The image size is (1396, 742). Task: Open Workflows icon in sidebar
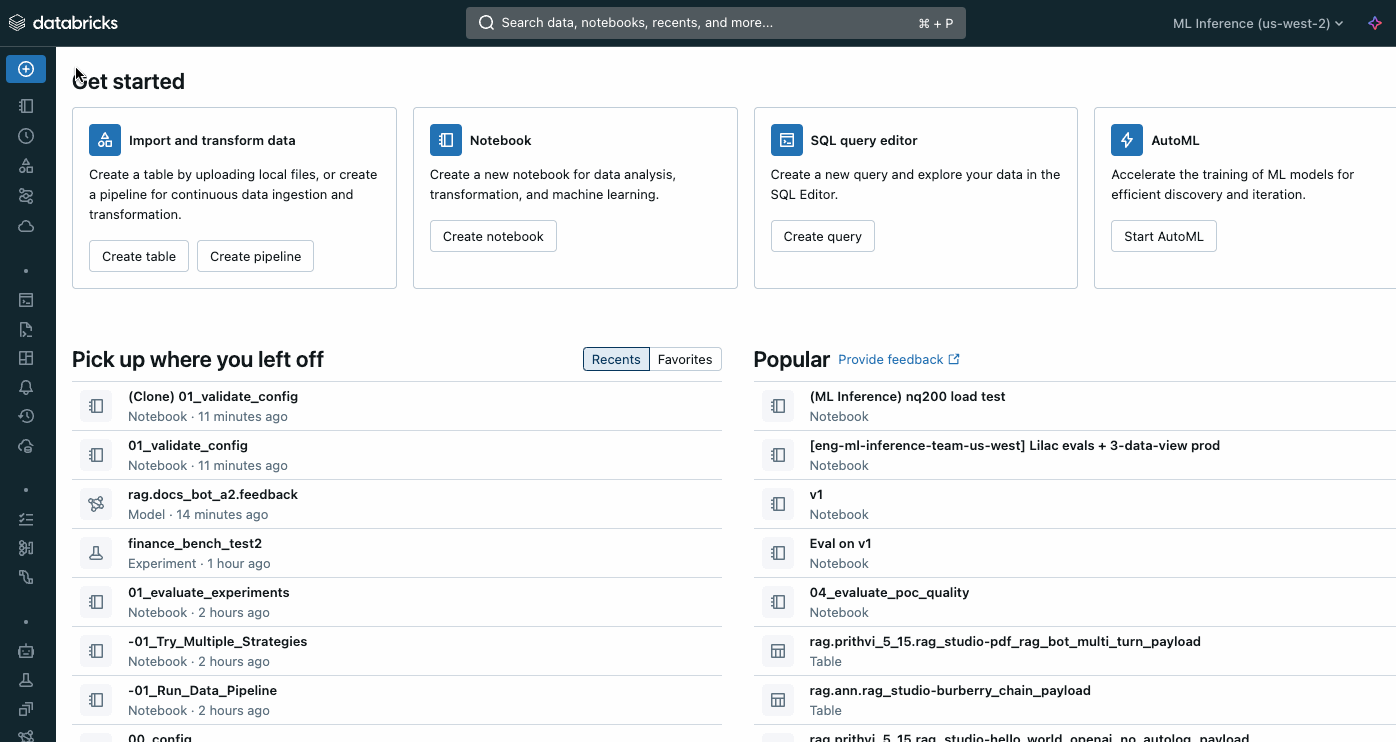pos(26,196)
